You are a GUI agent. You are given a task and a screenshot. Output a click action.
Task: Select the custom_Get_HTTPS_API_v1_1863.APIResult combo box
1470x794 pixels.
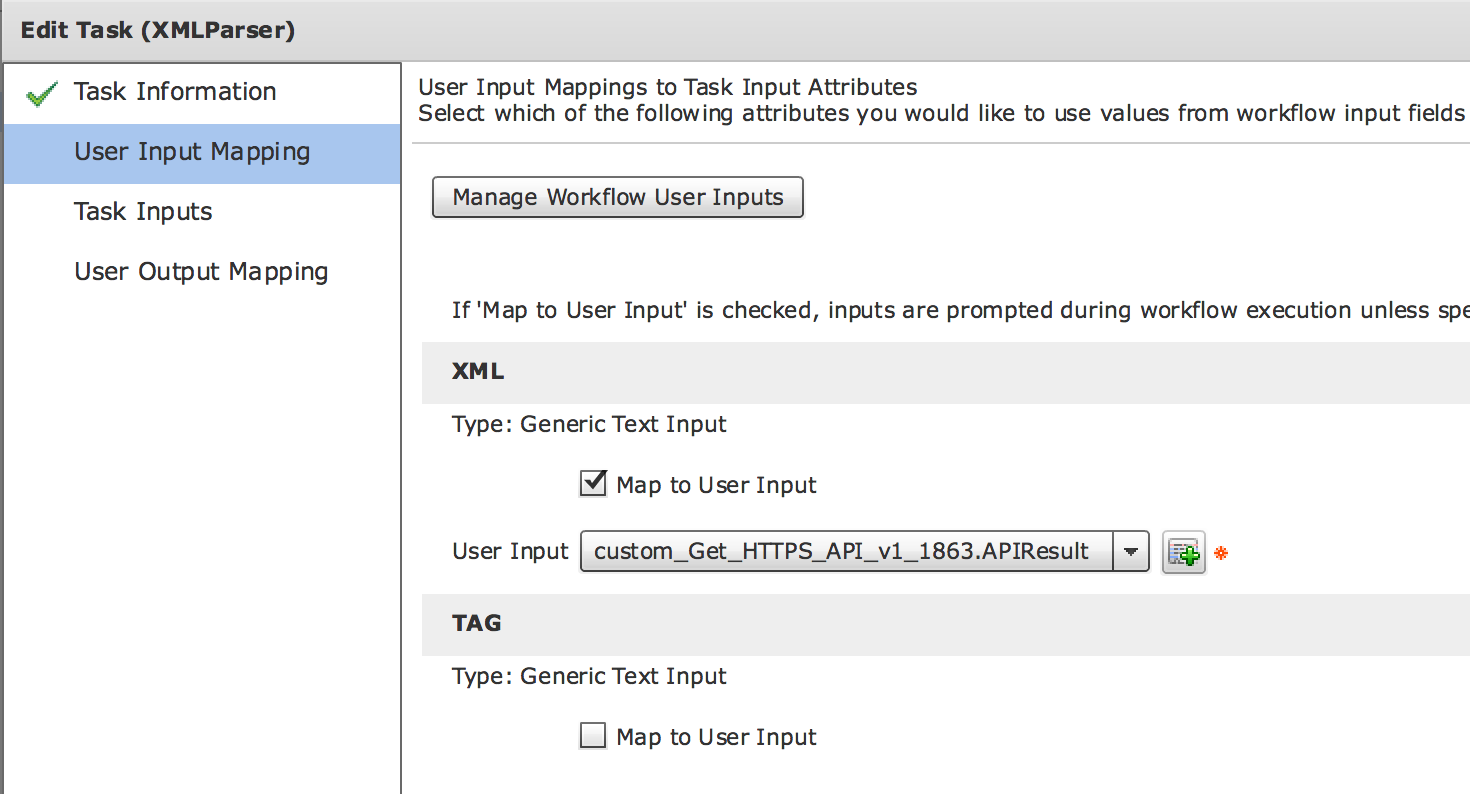click(864, 551)
